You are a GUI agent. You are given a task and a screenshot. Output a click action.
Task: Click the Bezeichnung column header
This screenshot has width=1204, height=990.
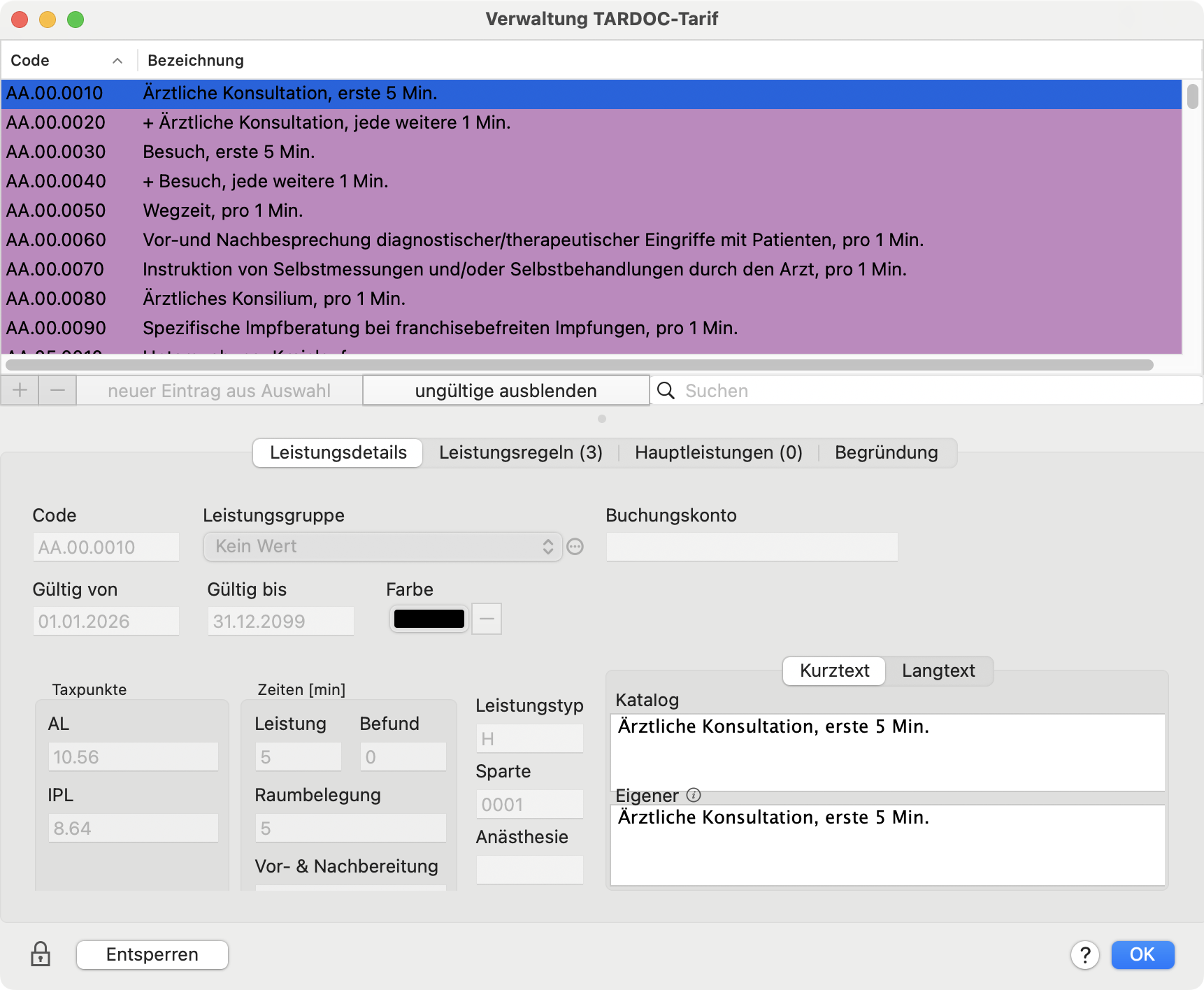196,61
